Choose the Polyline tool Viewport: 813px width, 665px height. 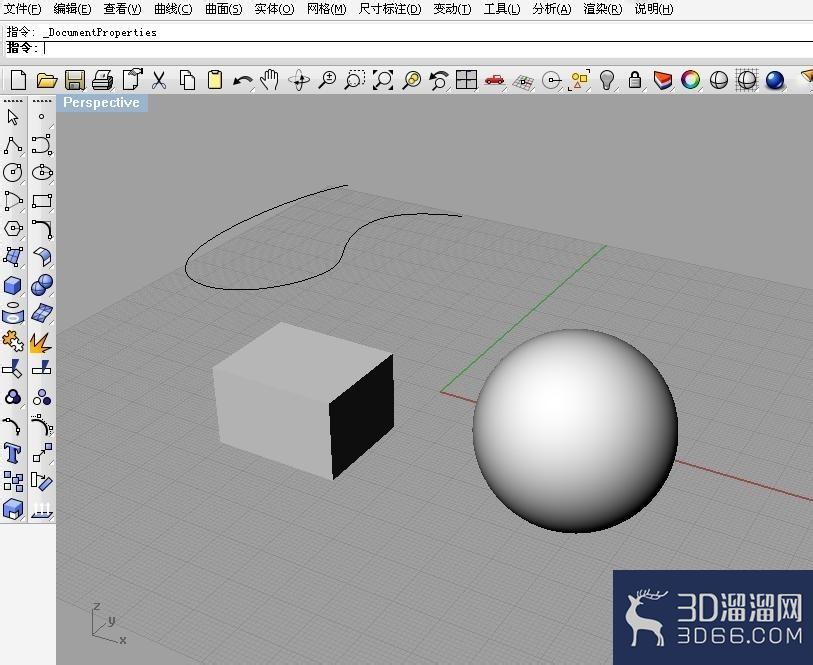tap(13, 145)
